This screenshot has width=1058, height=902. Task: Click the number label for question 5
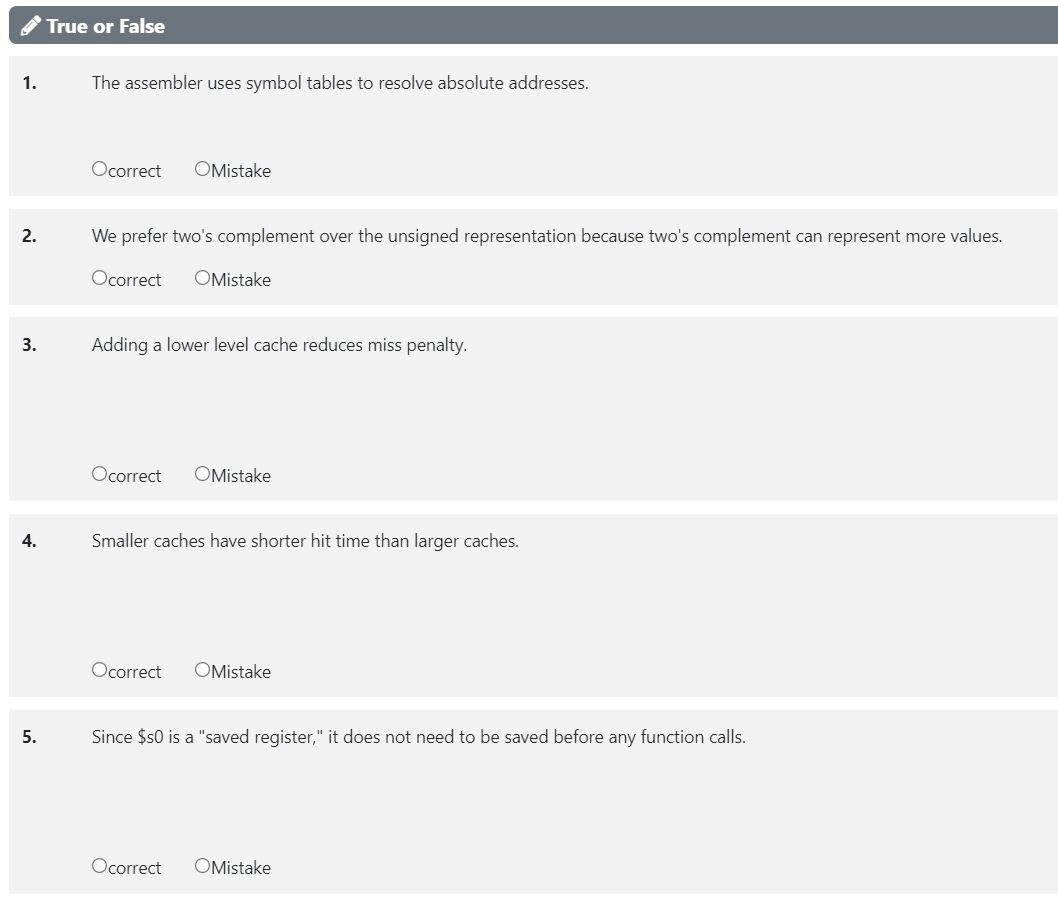30,736
